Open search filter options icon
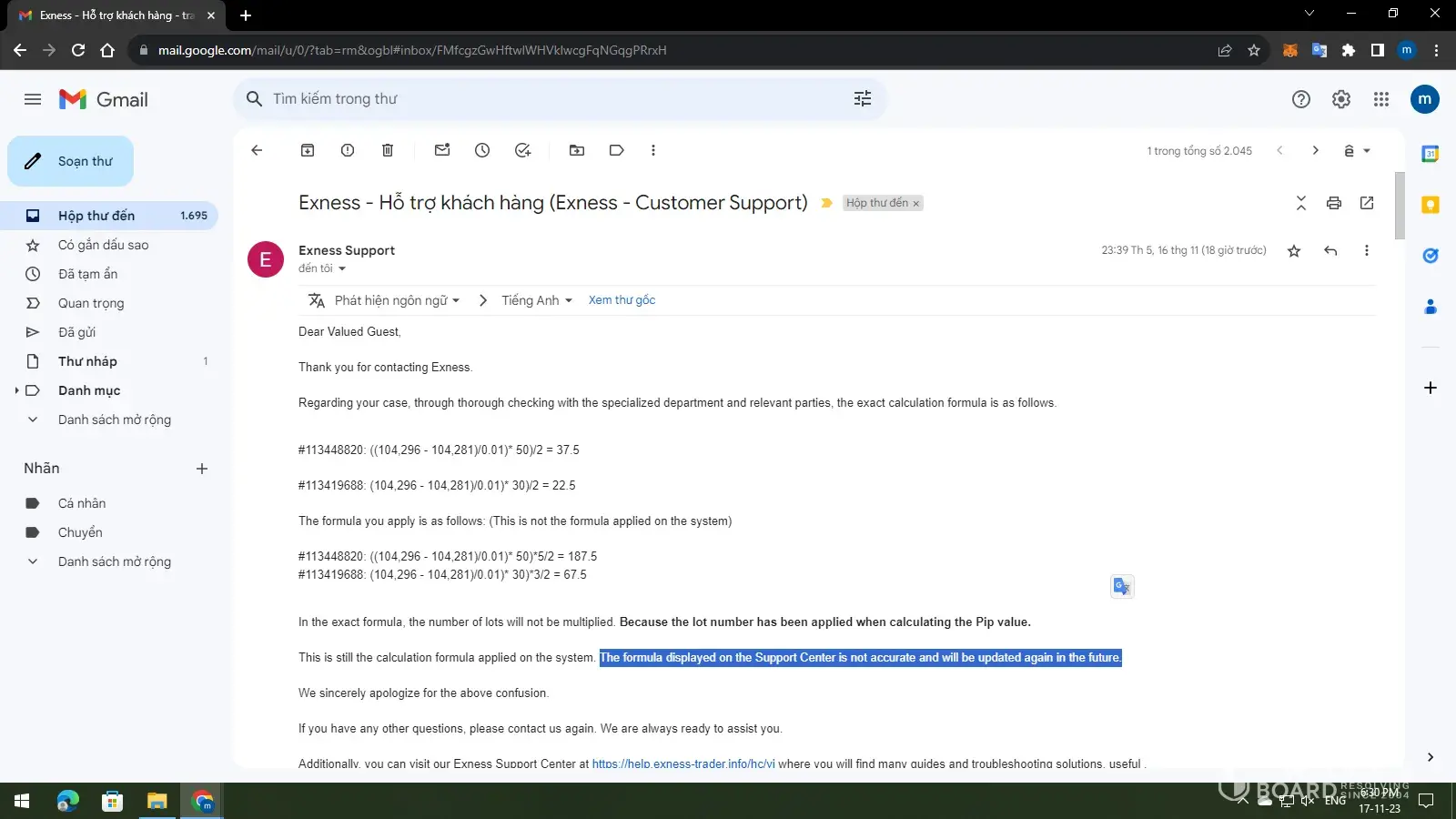This screenshot has height=819, width=1456. point(863,98)
